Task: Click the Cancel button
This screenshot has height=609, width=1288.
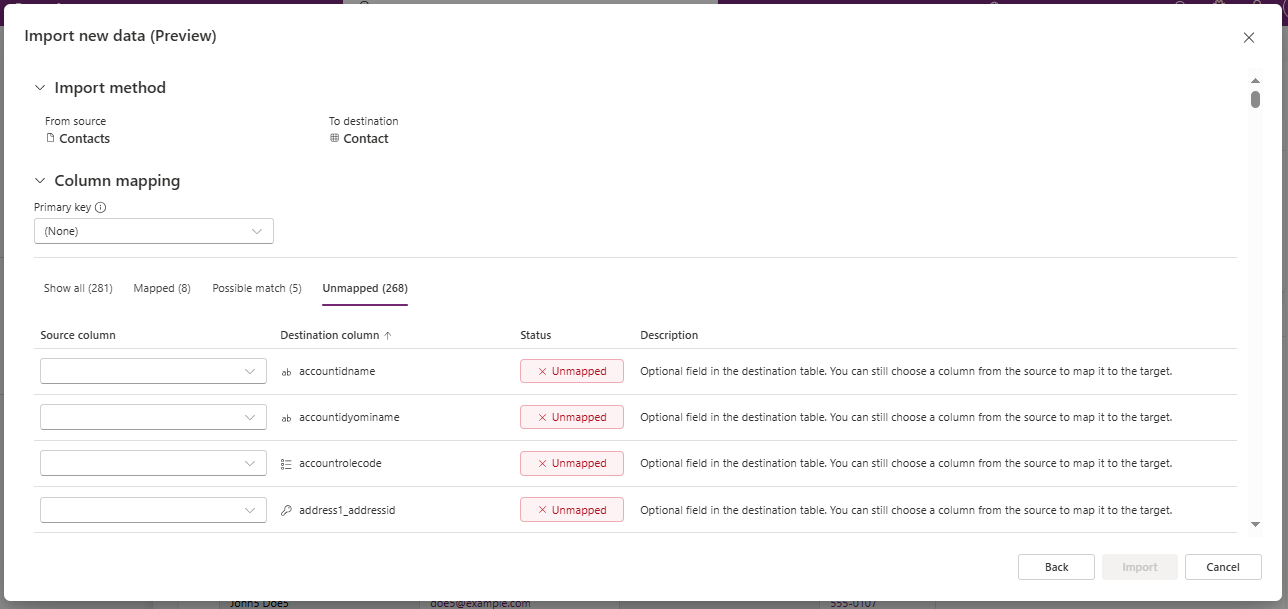Action: (x=1223, y=567)
